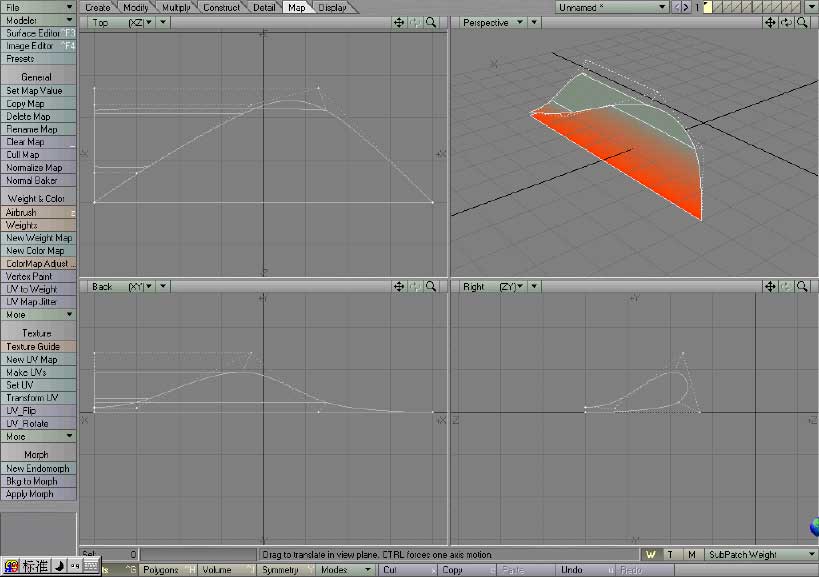Click the zoom magnifier in the Back viewport

click(x=431, y=286)
